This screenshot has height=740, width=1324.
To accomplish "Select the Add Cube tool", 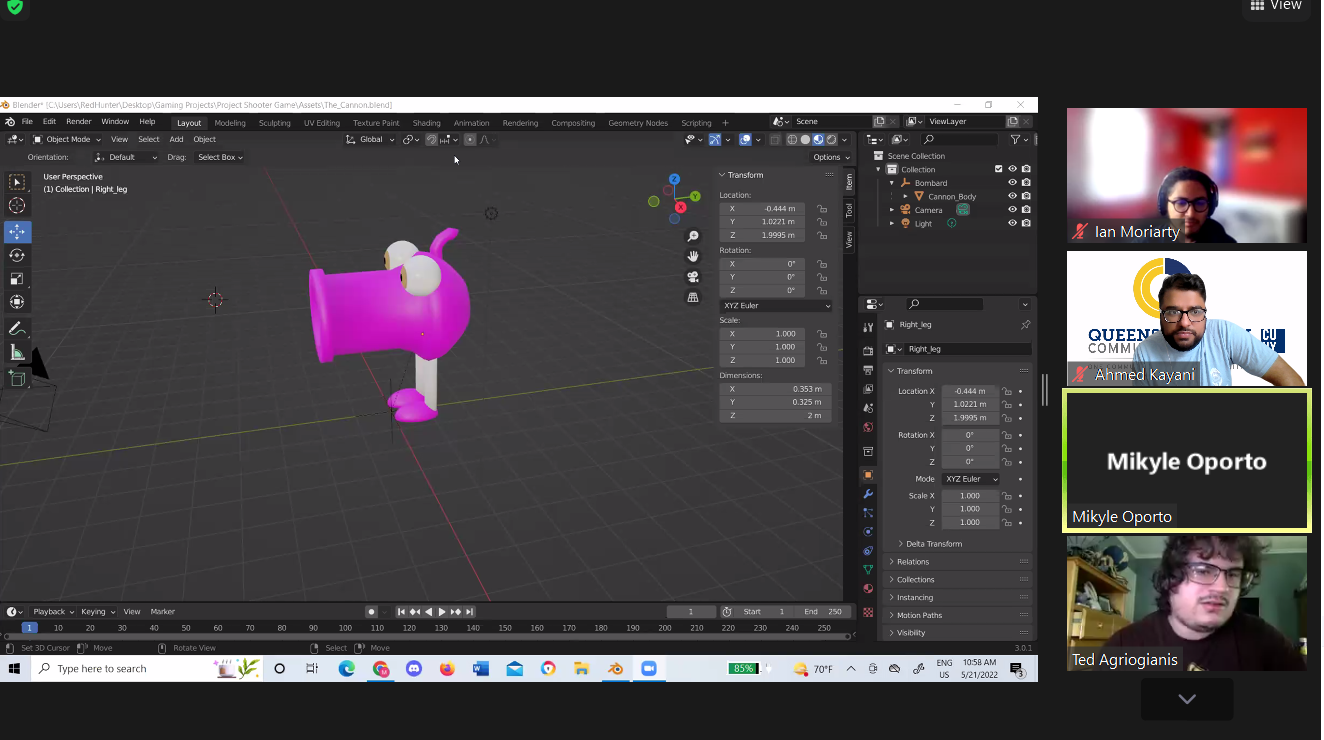I will 17,378.
